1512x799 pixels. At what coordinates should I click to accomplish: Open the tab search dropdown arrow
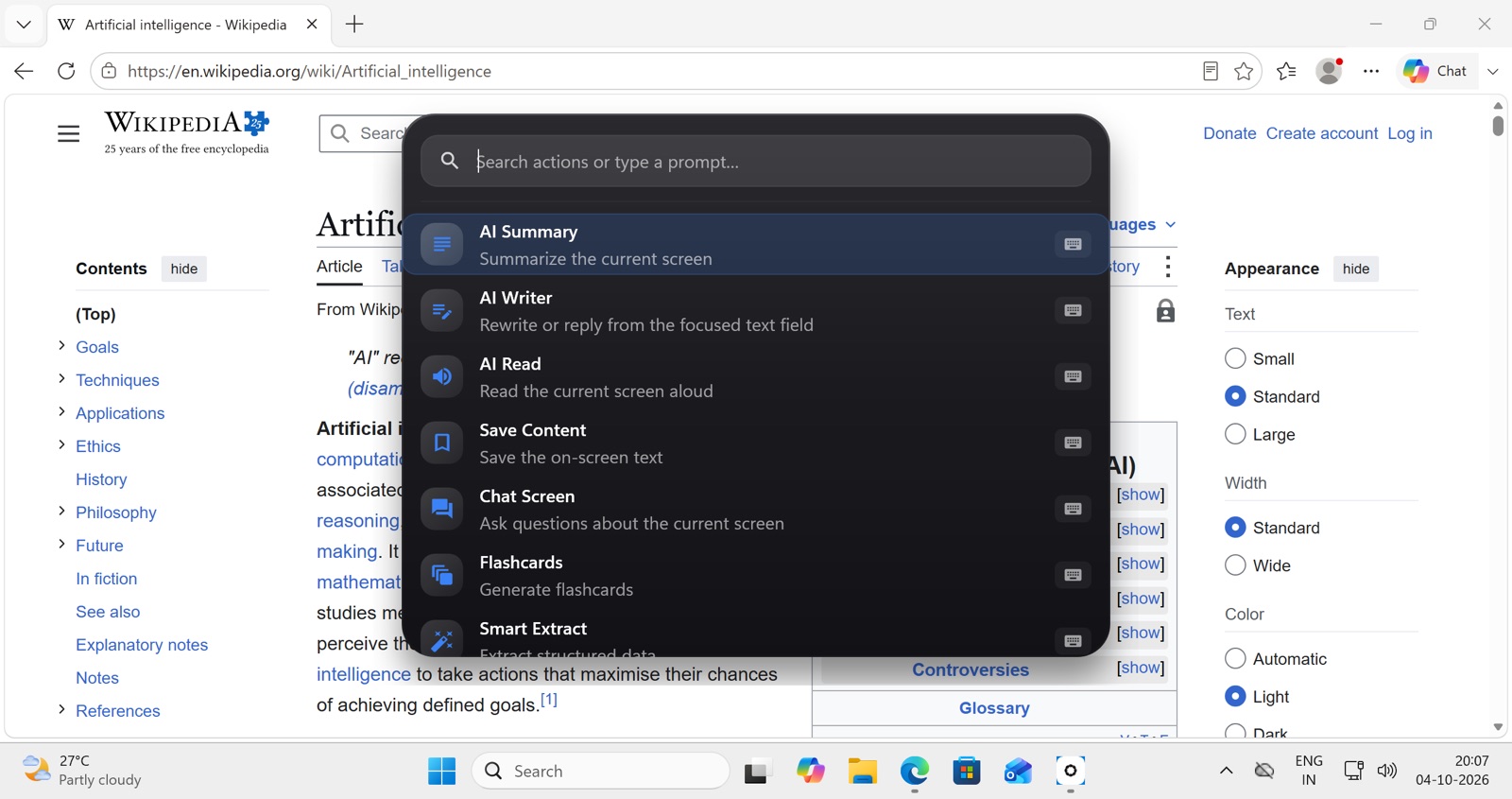coord(24,25)
